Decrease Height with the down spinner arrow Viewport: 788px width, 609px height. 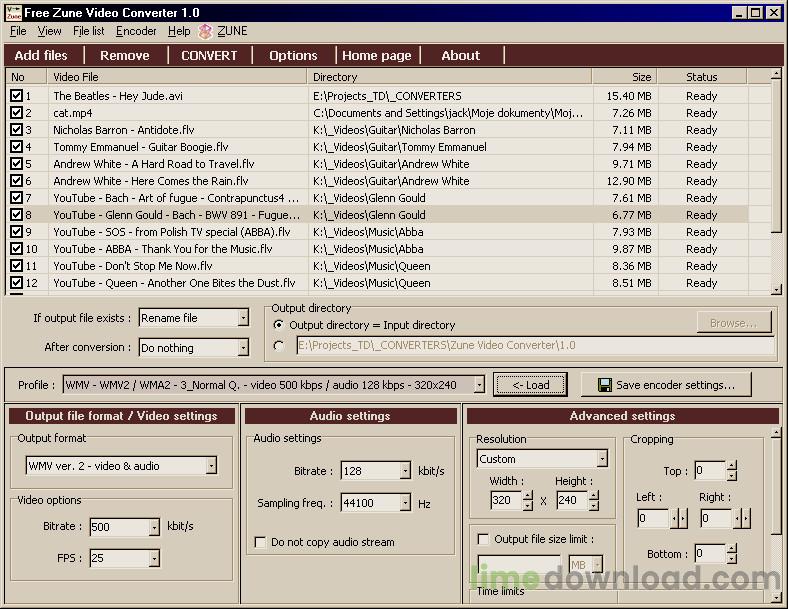pyautogui.click(x=594, y=505)
